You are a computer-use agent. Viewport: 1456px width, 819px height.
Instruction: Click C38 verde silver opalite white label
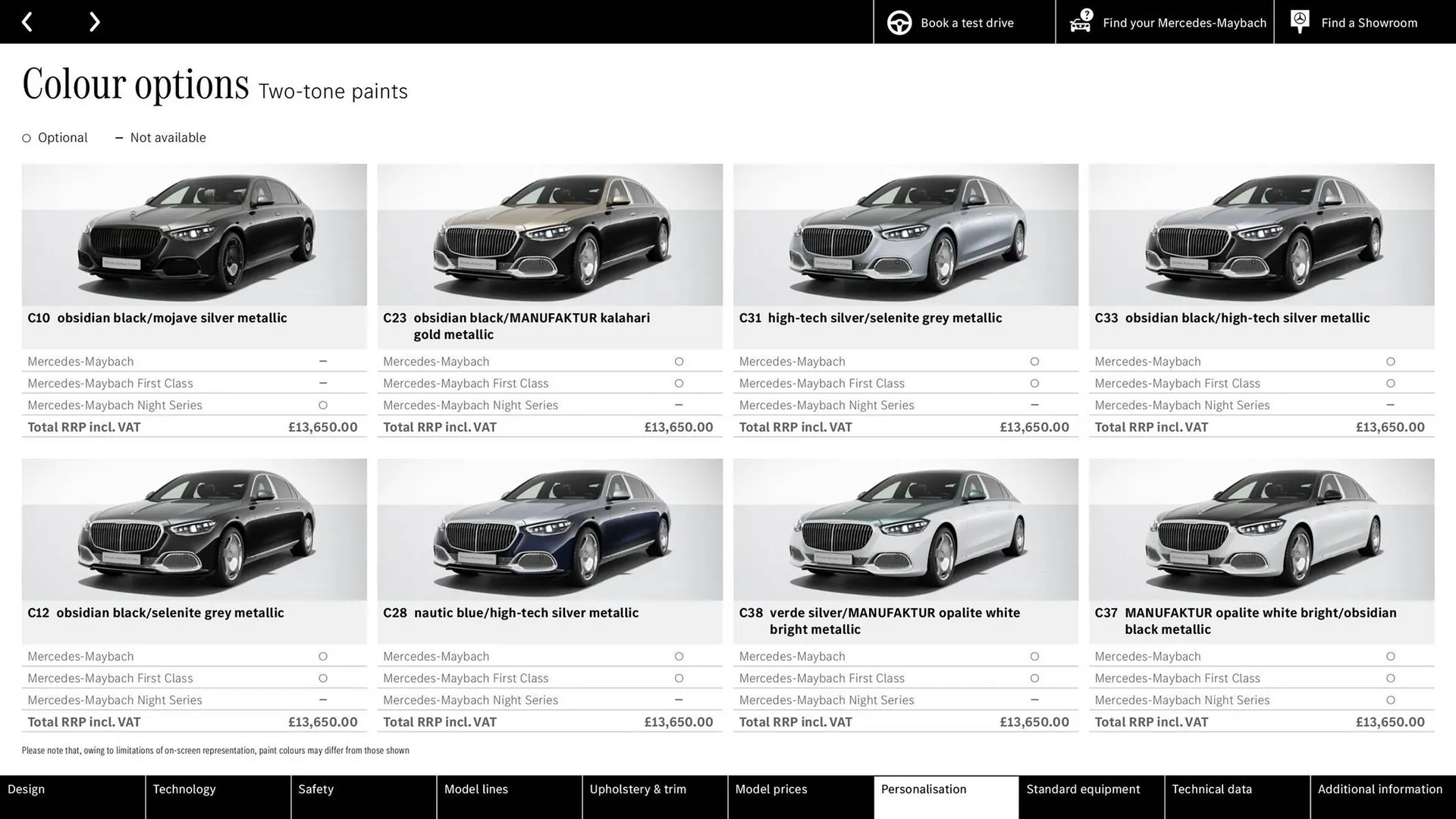pos(880,621)
